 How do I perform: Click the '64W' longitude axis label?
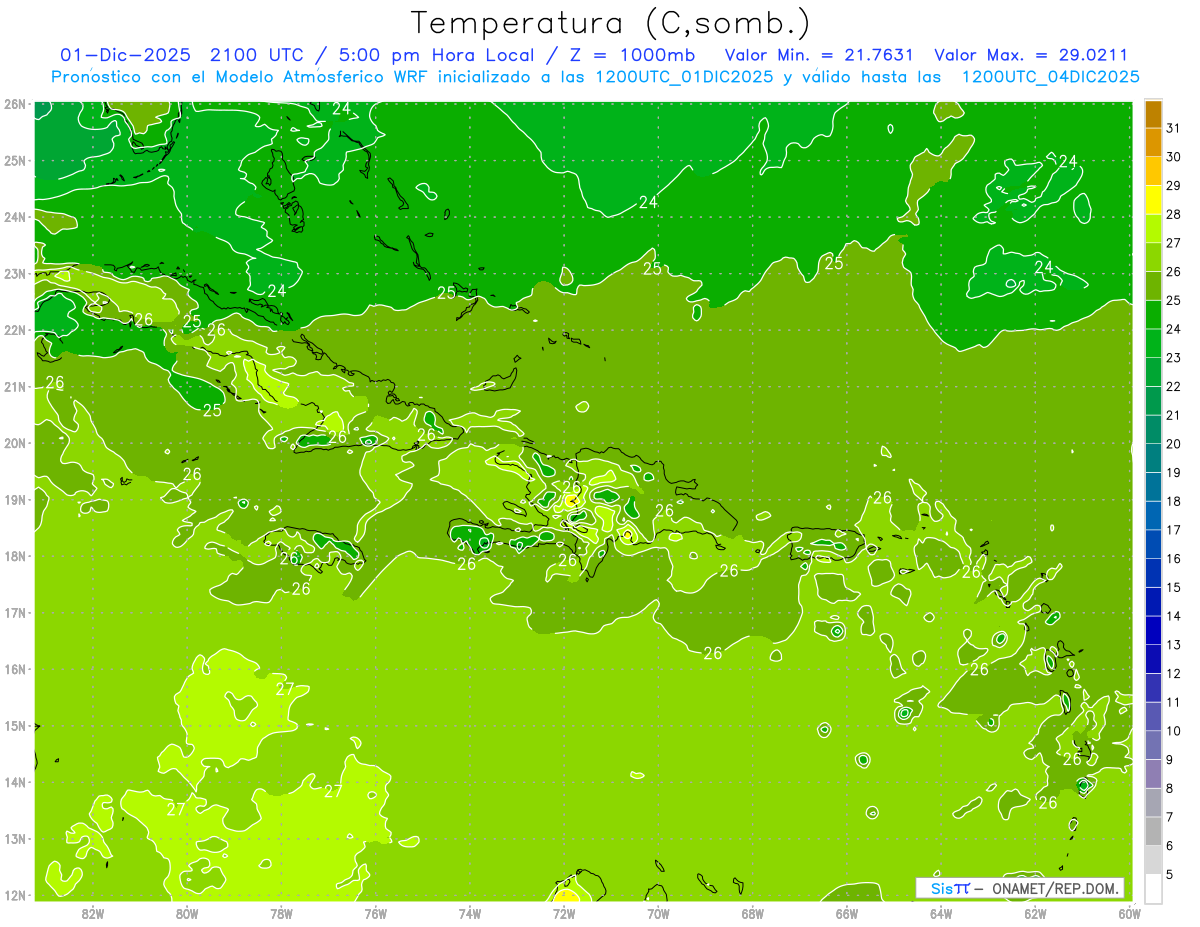(941, 913)
